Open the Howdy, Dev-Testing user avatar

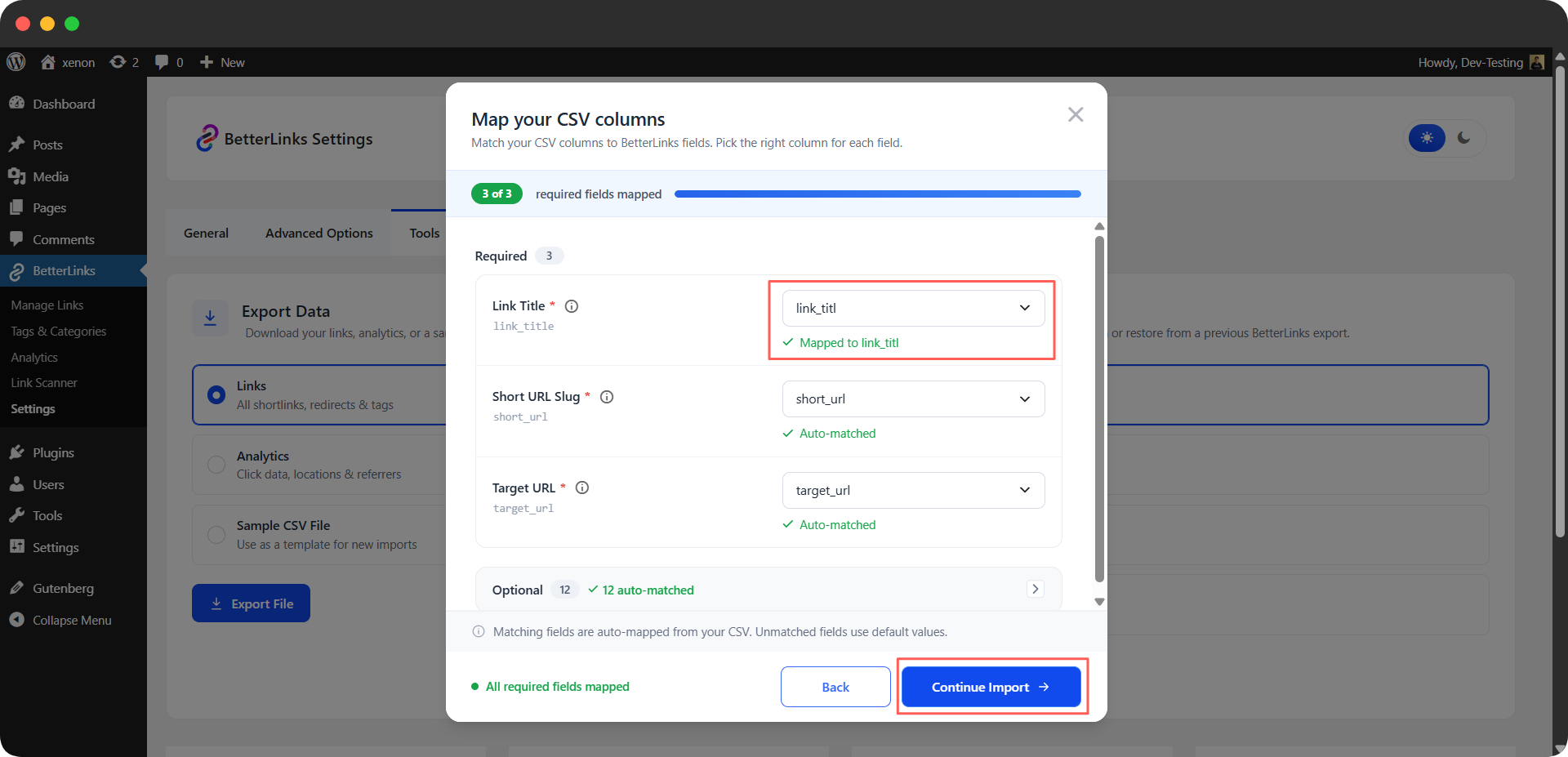pos(1537,62)
